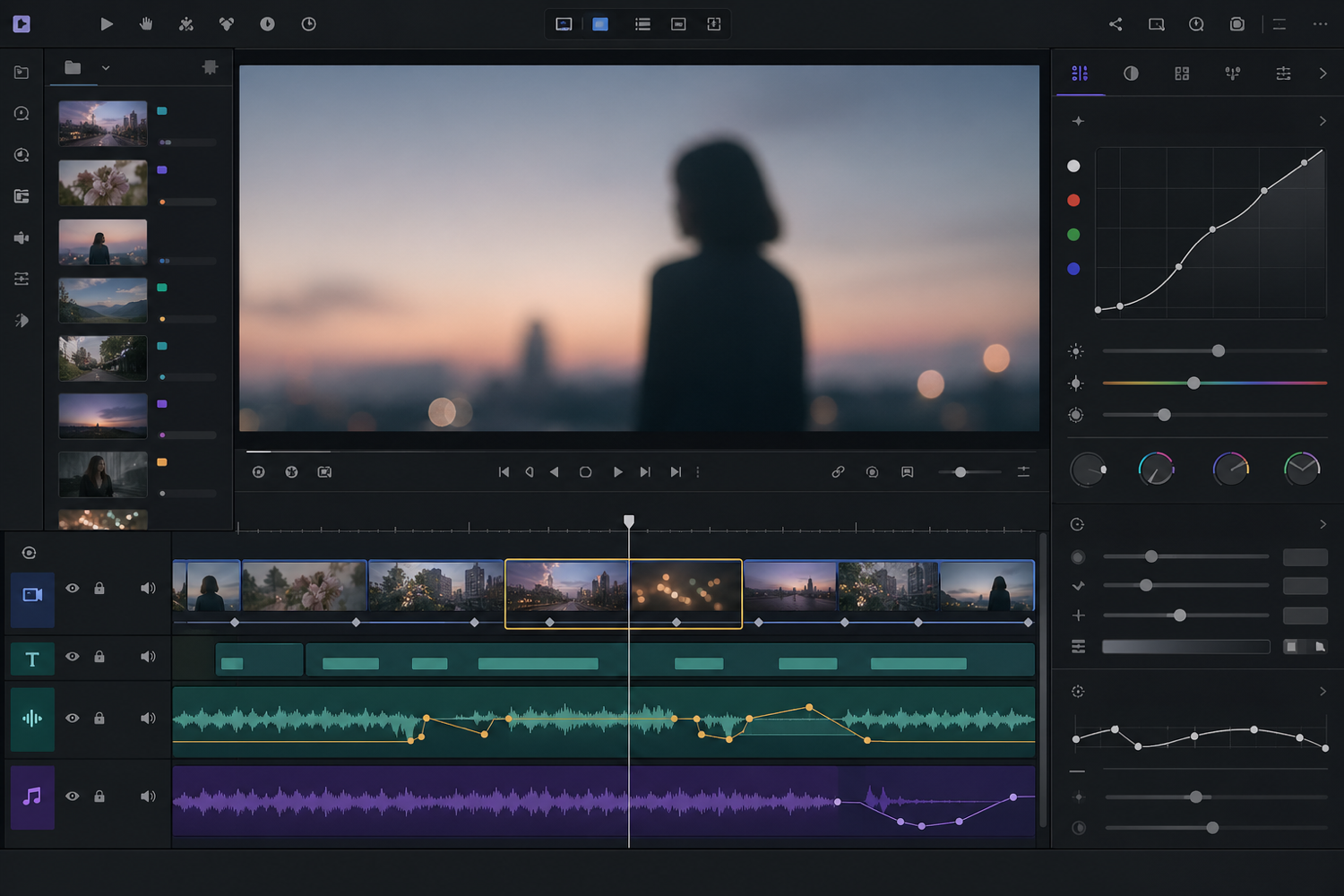
Task: Jump to start with the skip-back button
Action: point(504,472)
